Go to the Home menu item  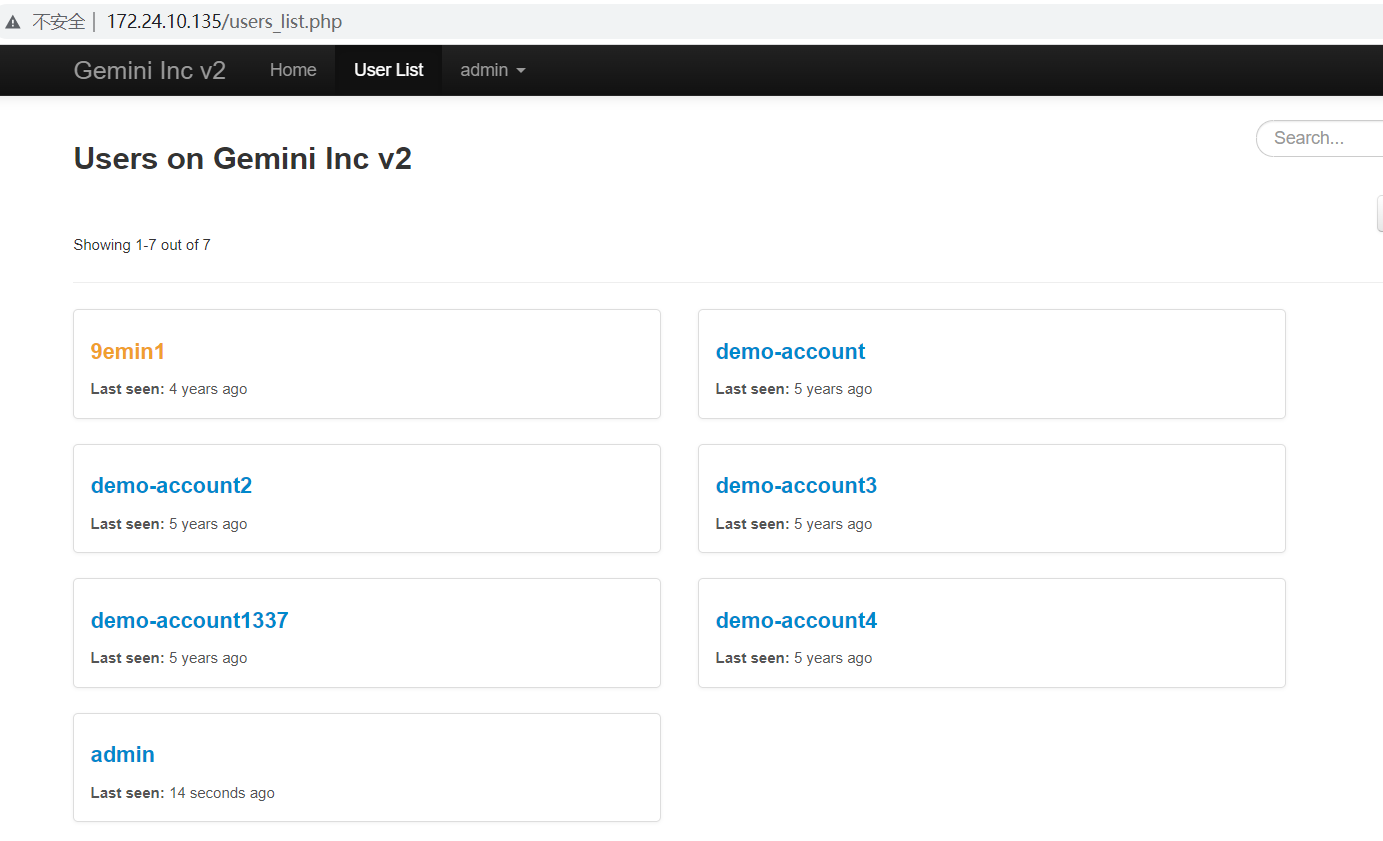click(x=293, y=70)
